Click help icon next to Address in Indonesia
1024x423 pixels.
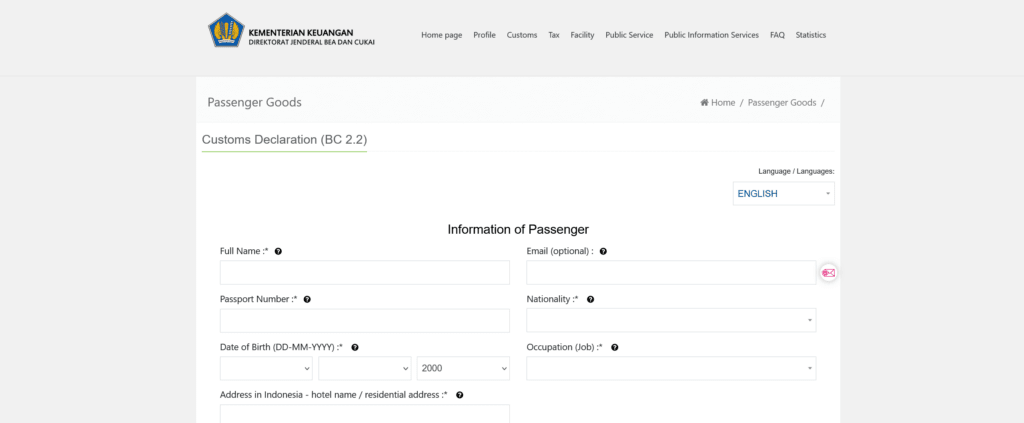(459, 395)
